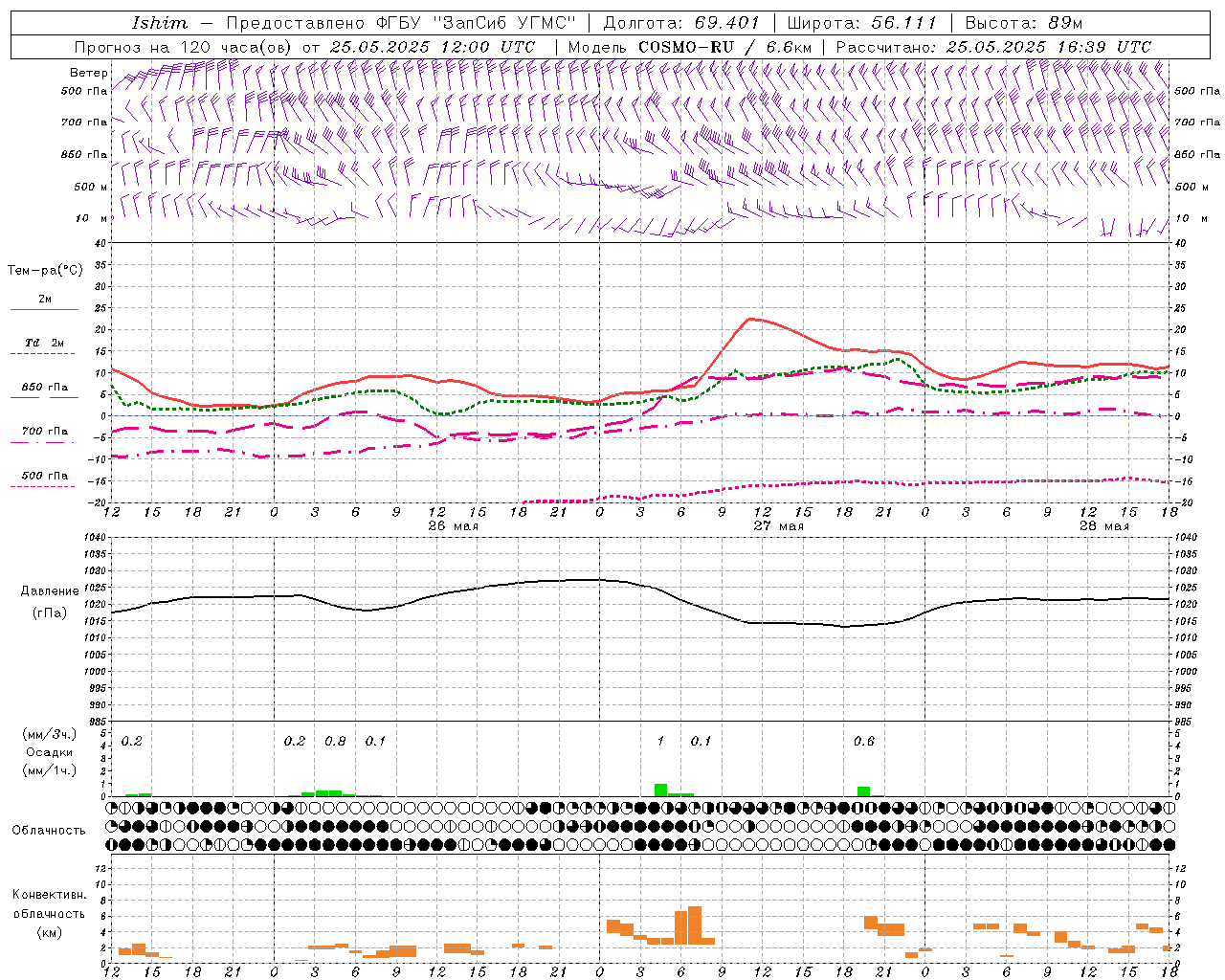
Task: Click the Широта: 56.111 latitude value
Action: tap(861, 23)
